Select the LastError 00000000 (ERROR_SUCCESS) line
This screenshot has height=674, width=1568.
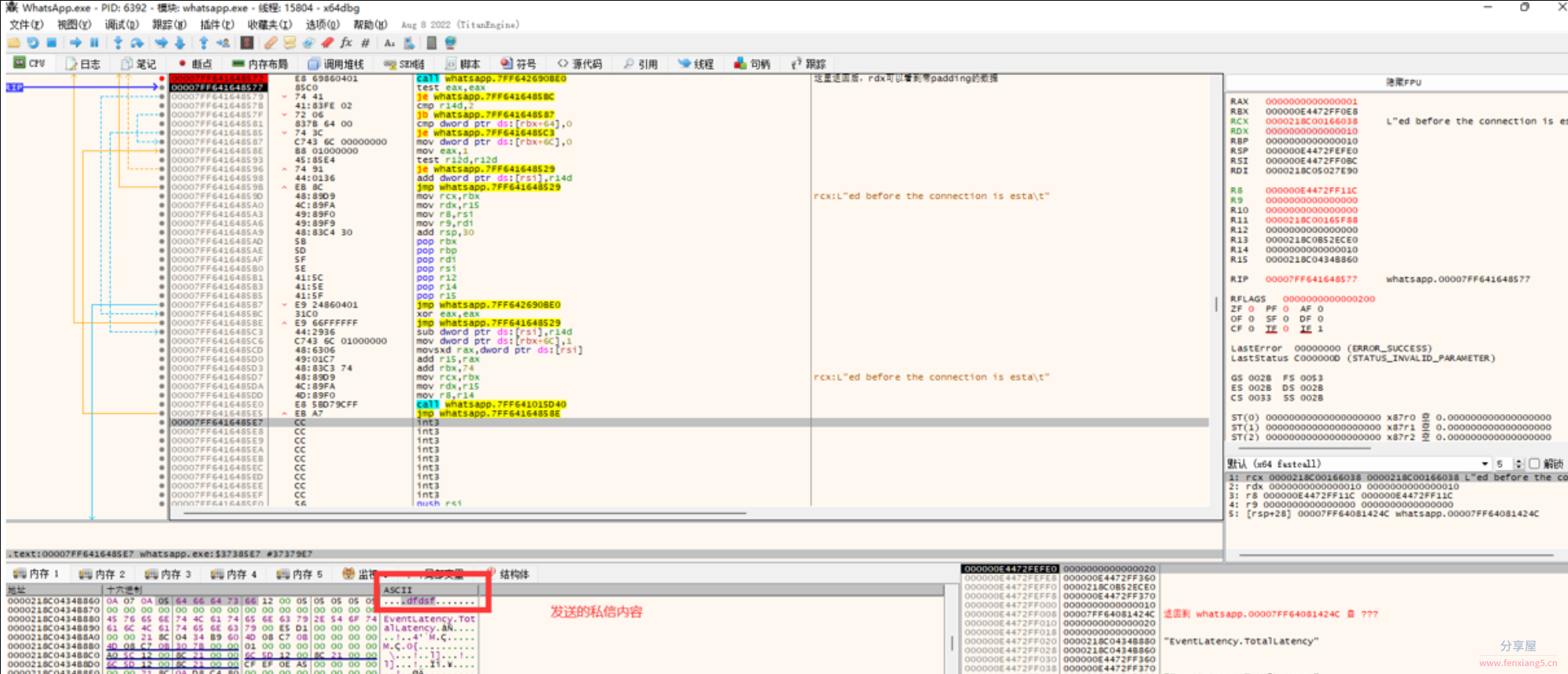tap(1331, 348)
